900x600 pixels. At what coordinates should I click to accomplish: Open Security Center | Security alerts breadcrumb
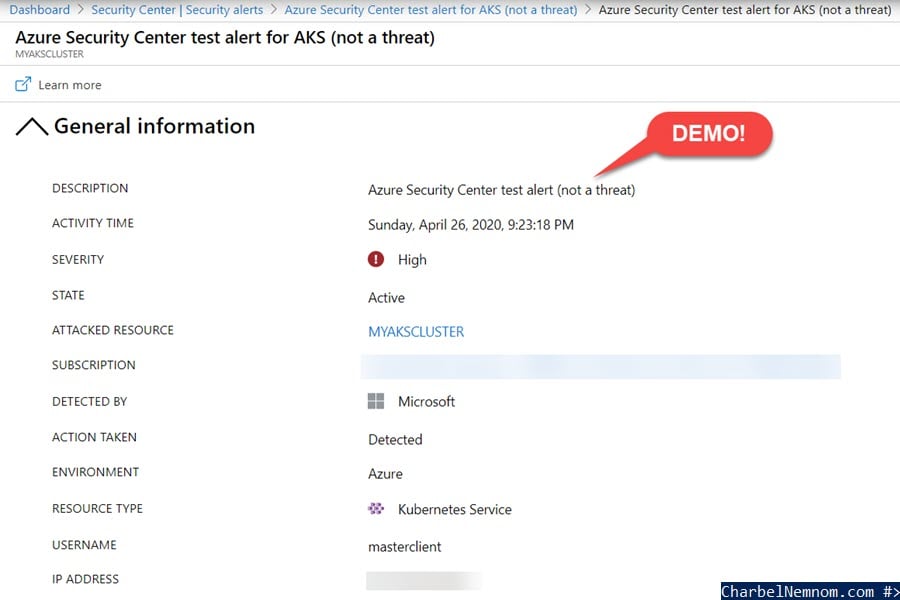point(177,10)
